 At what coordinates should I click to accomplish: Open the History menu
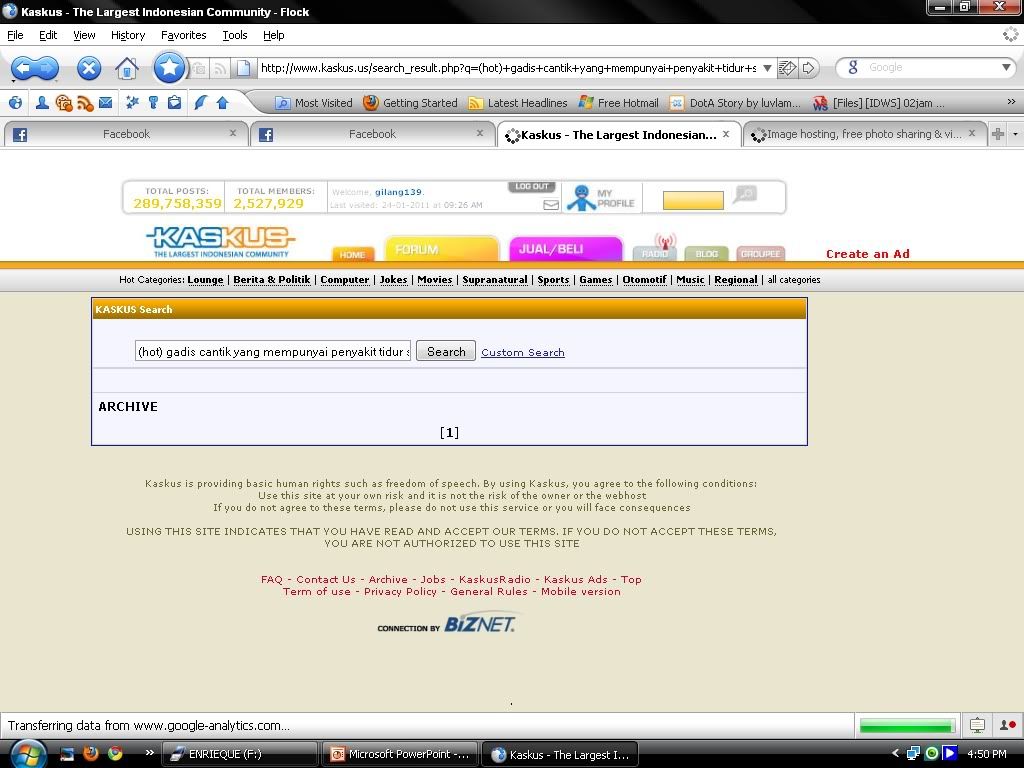[x=128, y=35]
